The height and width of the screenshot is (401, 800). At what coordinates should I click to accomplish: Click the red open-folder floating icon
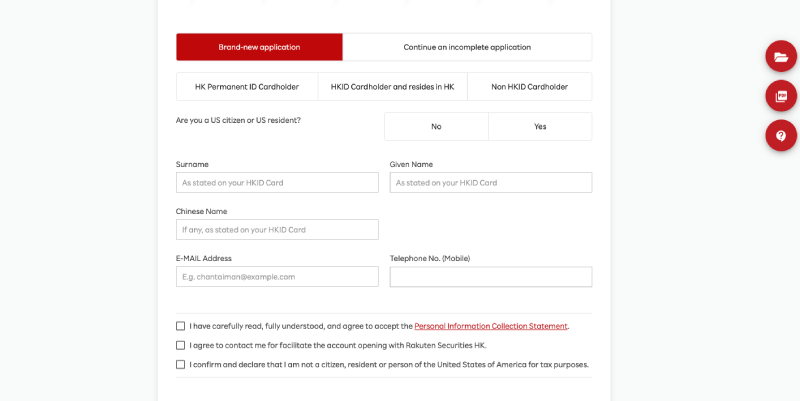click(x=781, y=56)
